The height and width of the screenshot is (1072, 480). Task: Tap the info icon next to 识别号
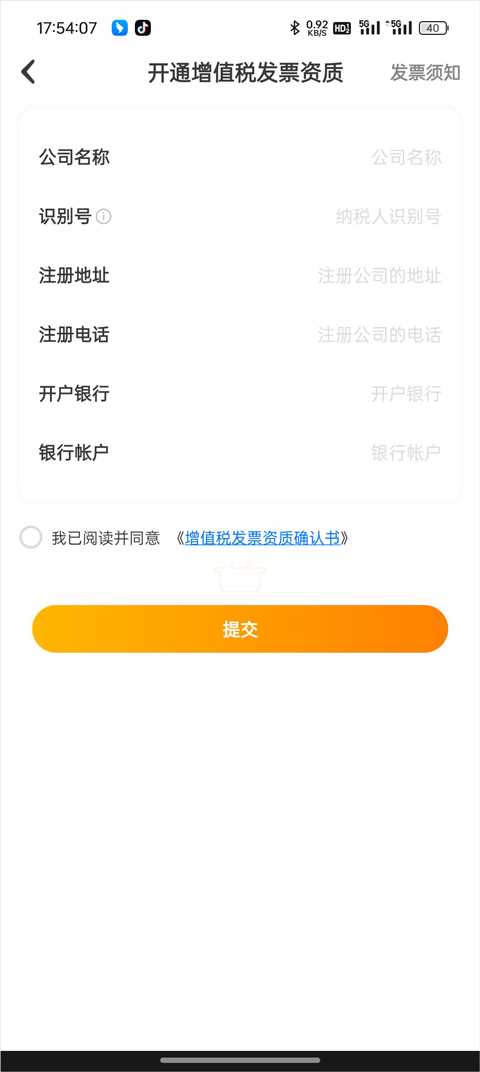point(103,217)
